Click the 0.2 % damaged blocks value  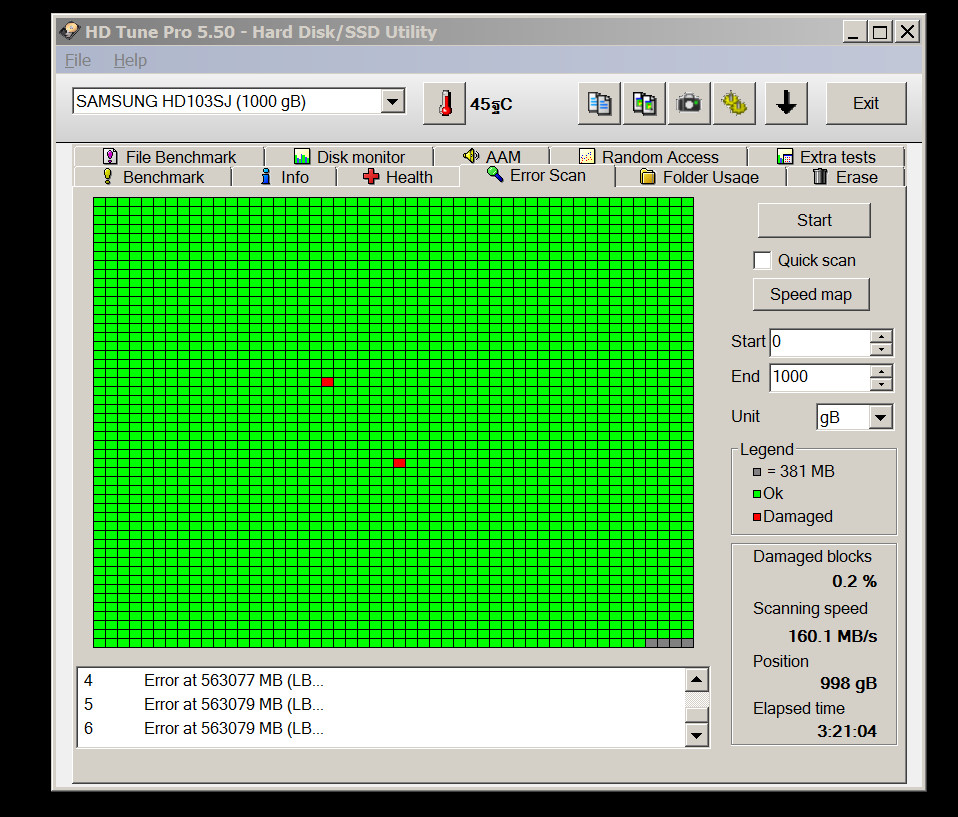click(x=854, y=581)
